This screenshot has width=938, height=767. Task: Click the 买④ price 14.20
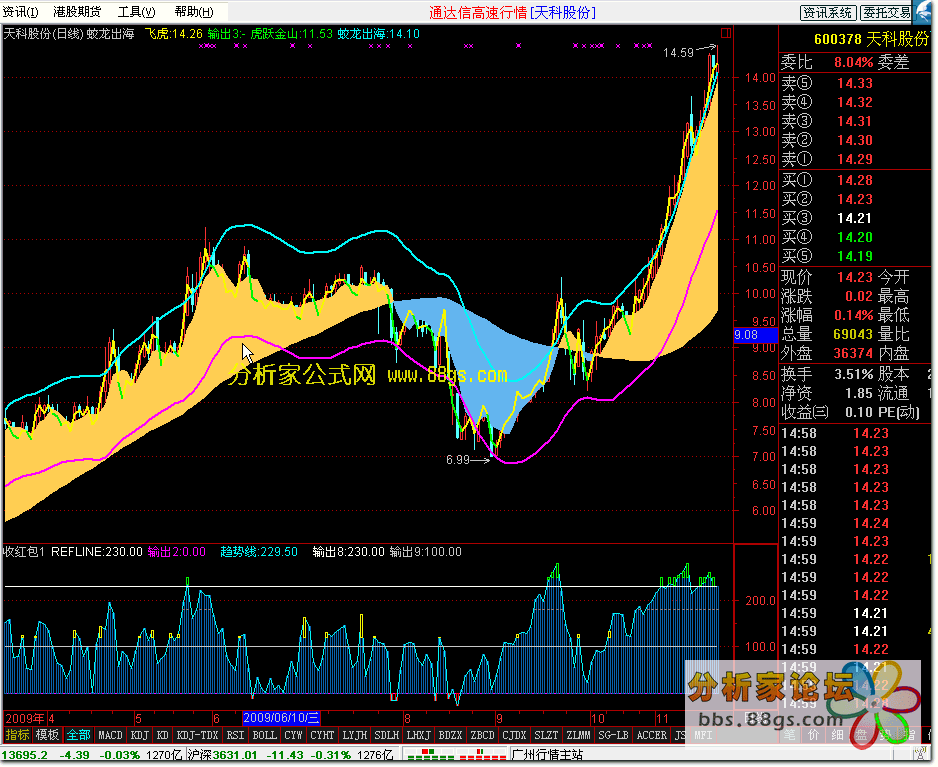click(855, 238)
